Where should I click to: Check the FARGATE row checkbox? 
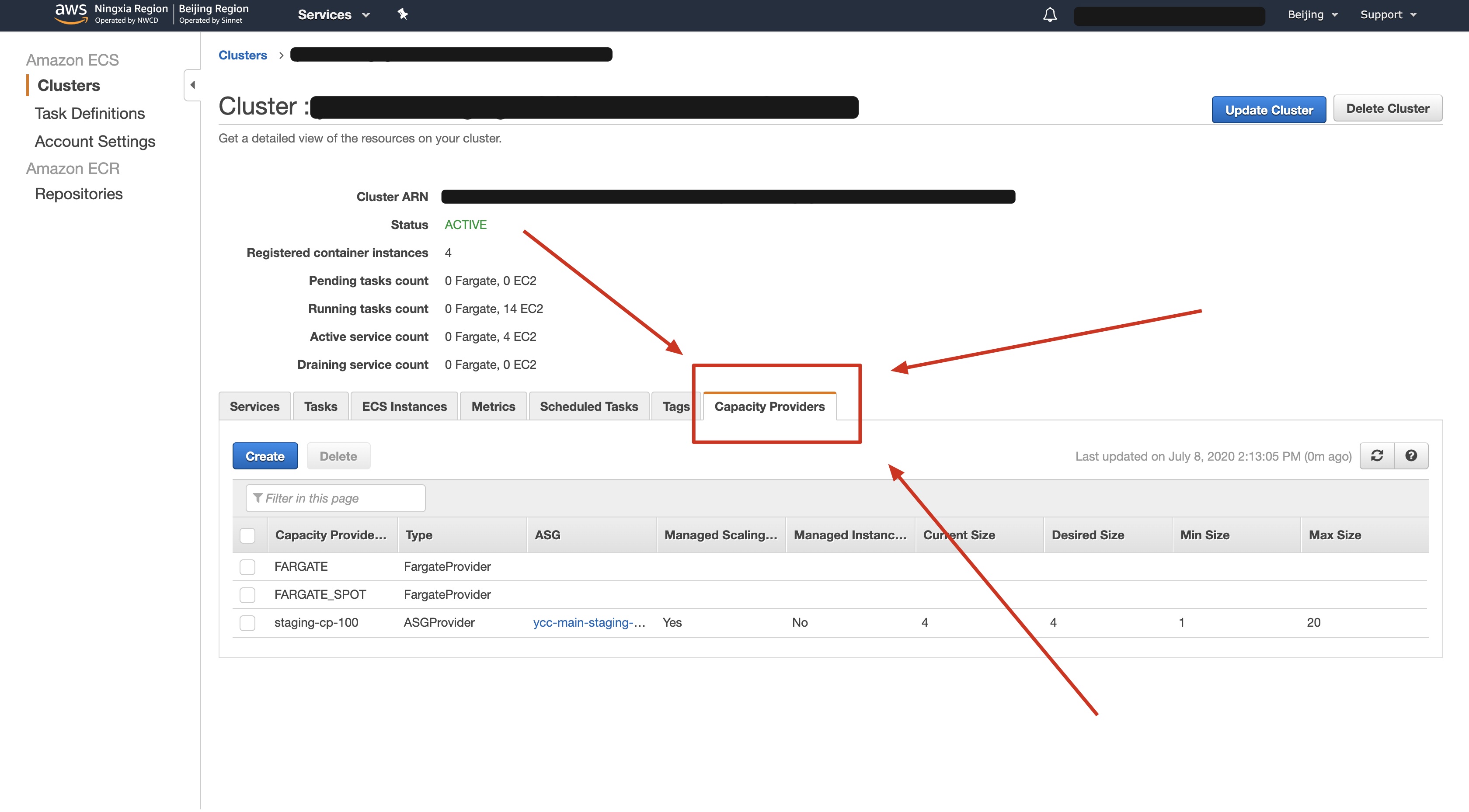[247, 567]
